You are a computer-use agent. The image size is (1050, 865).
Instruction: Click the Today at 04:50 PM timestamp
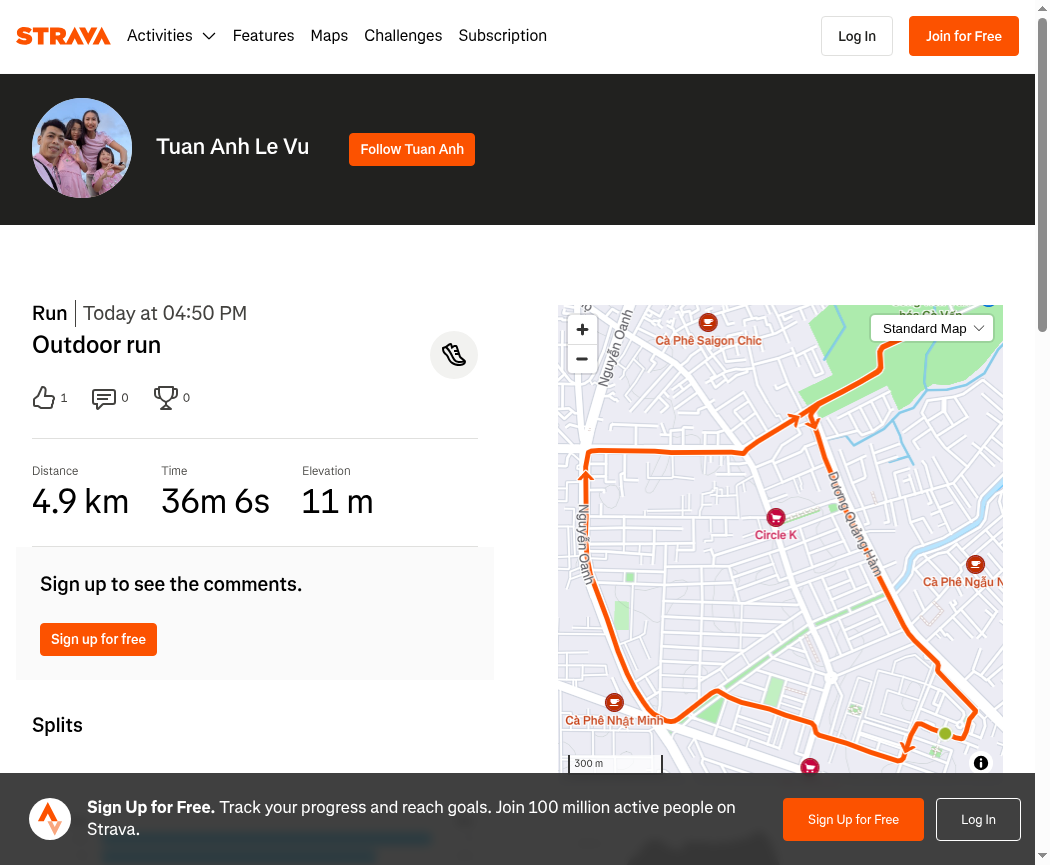165,313
